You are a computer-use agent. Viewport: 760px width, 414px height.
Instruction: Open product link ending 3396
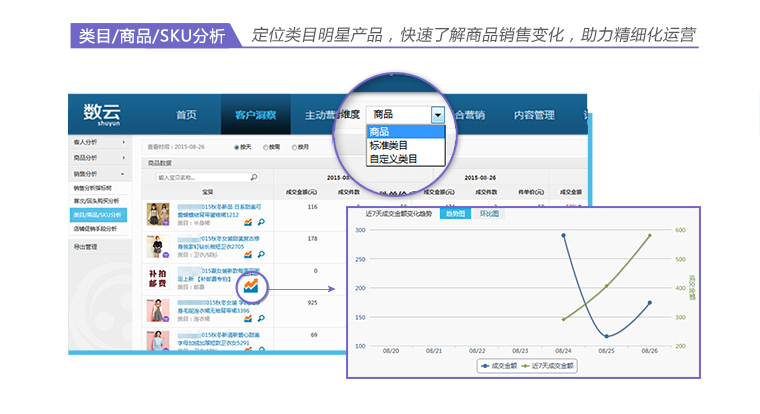pyautogui.click(x=218, y=306)
